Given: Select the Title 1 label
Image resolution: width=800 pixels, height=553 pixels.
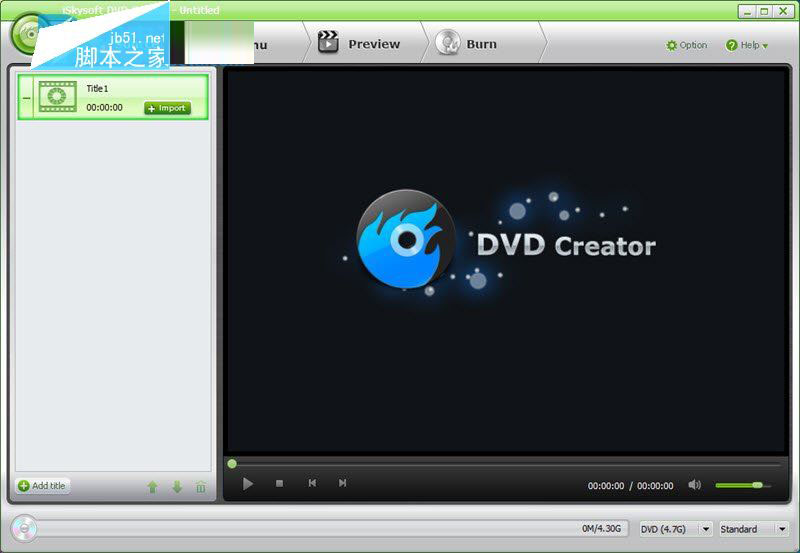Looking at the screenshot, I should tap(97, 88).
